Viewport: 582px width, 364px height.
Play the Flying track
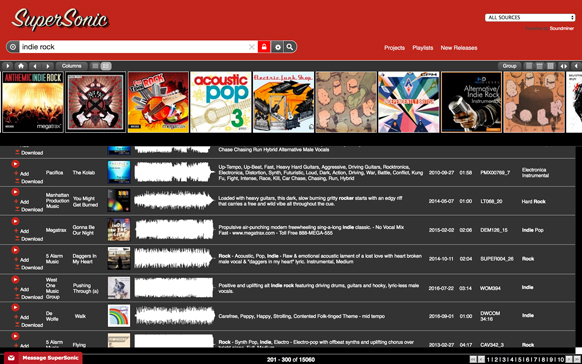point(15,336)
